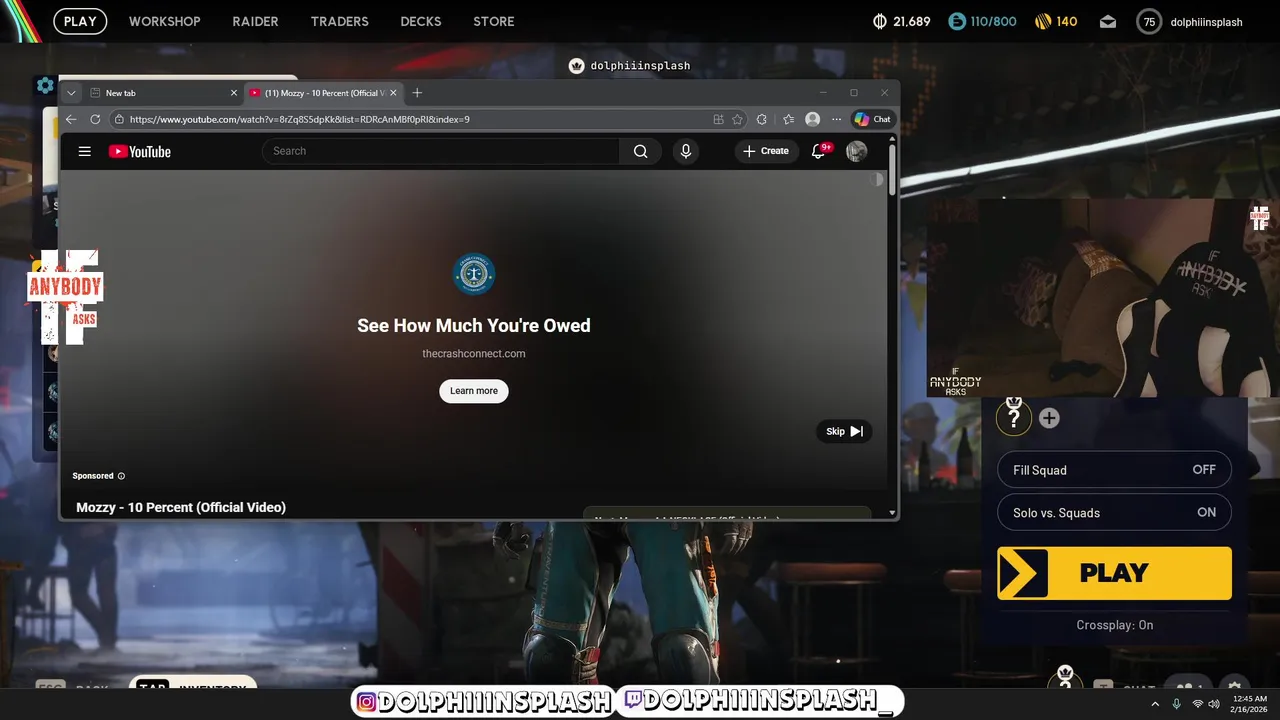Switch to the New tab tab
The image size is (1280, 720).
pyautogui.click(x=163, y=93)
